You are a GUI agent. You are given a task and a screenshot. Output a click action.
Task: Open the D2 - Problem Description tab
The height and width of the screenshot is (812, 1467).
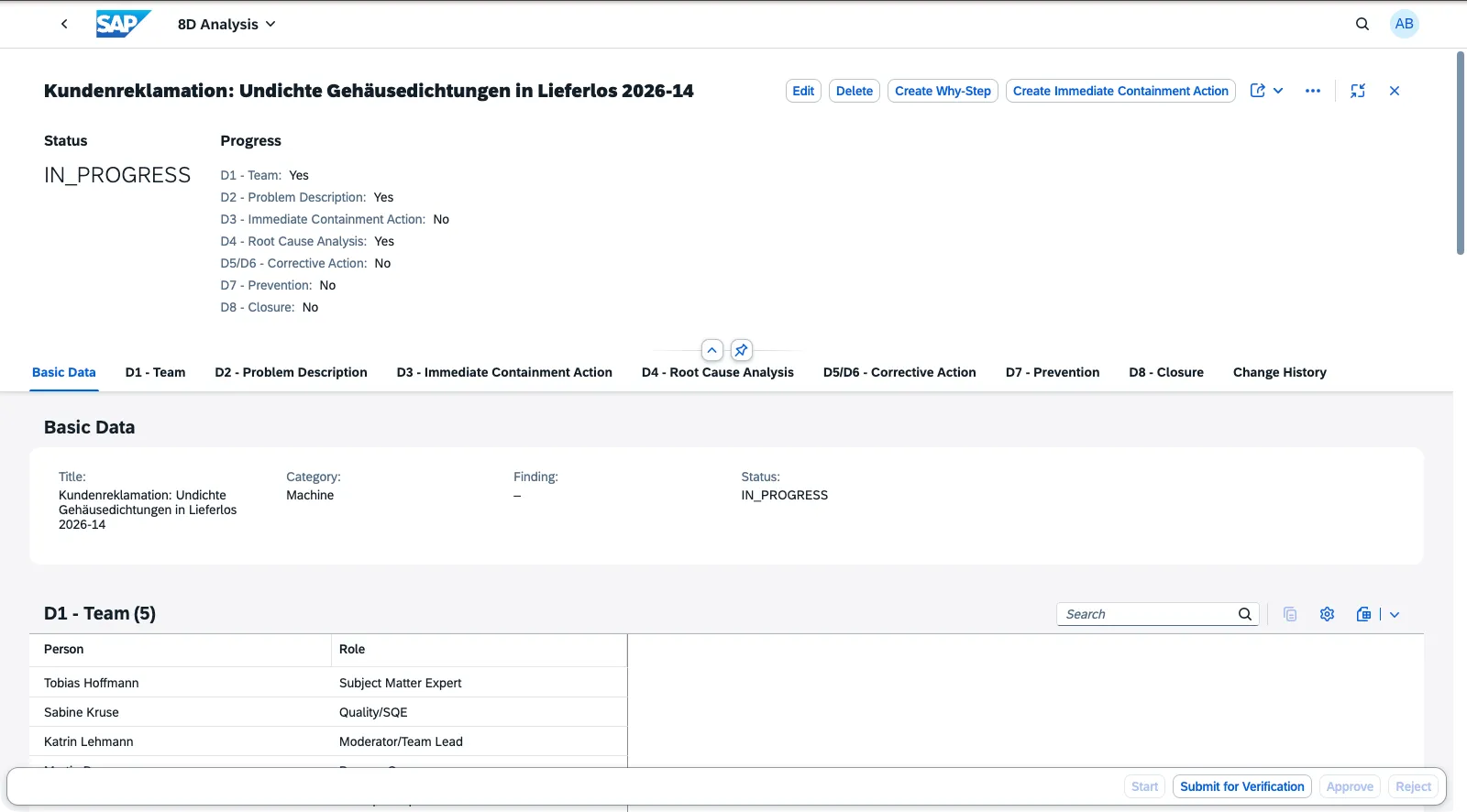coord(292,372)
